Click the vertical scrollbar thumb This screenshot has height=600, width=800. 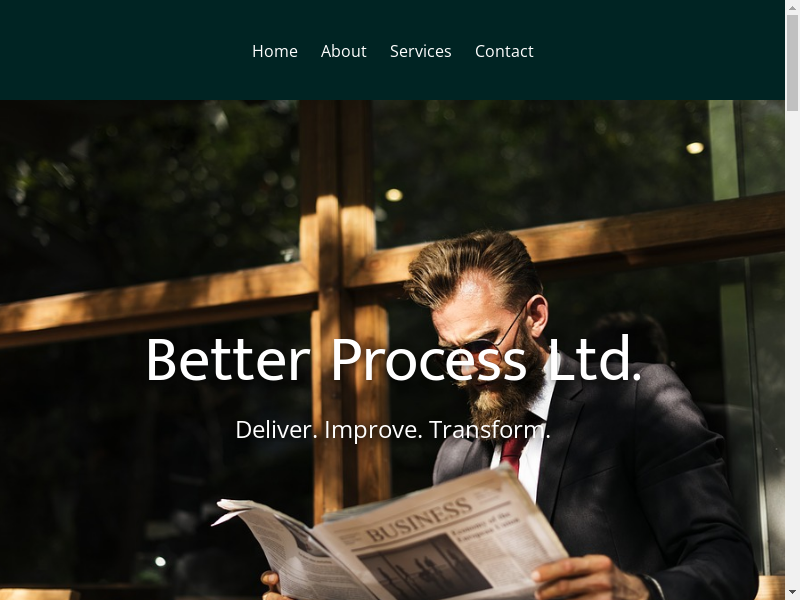click(792, 62)
